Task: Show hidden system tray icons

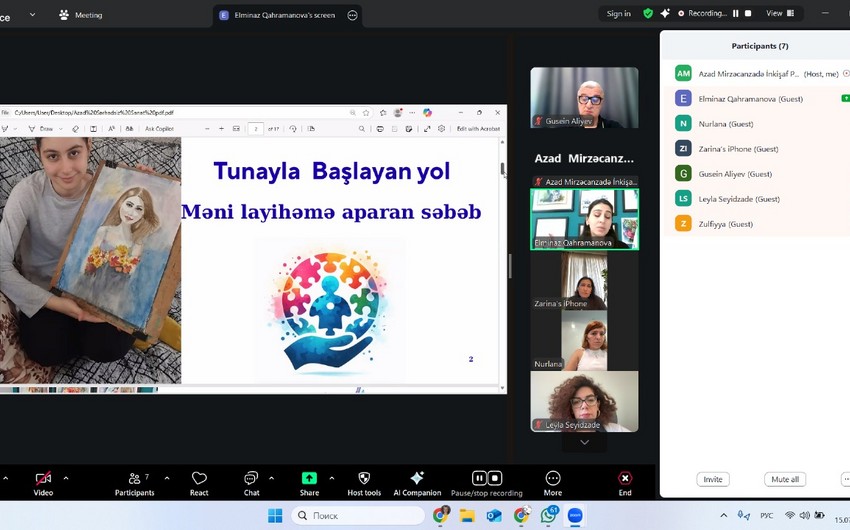Action: point(724,515)
